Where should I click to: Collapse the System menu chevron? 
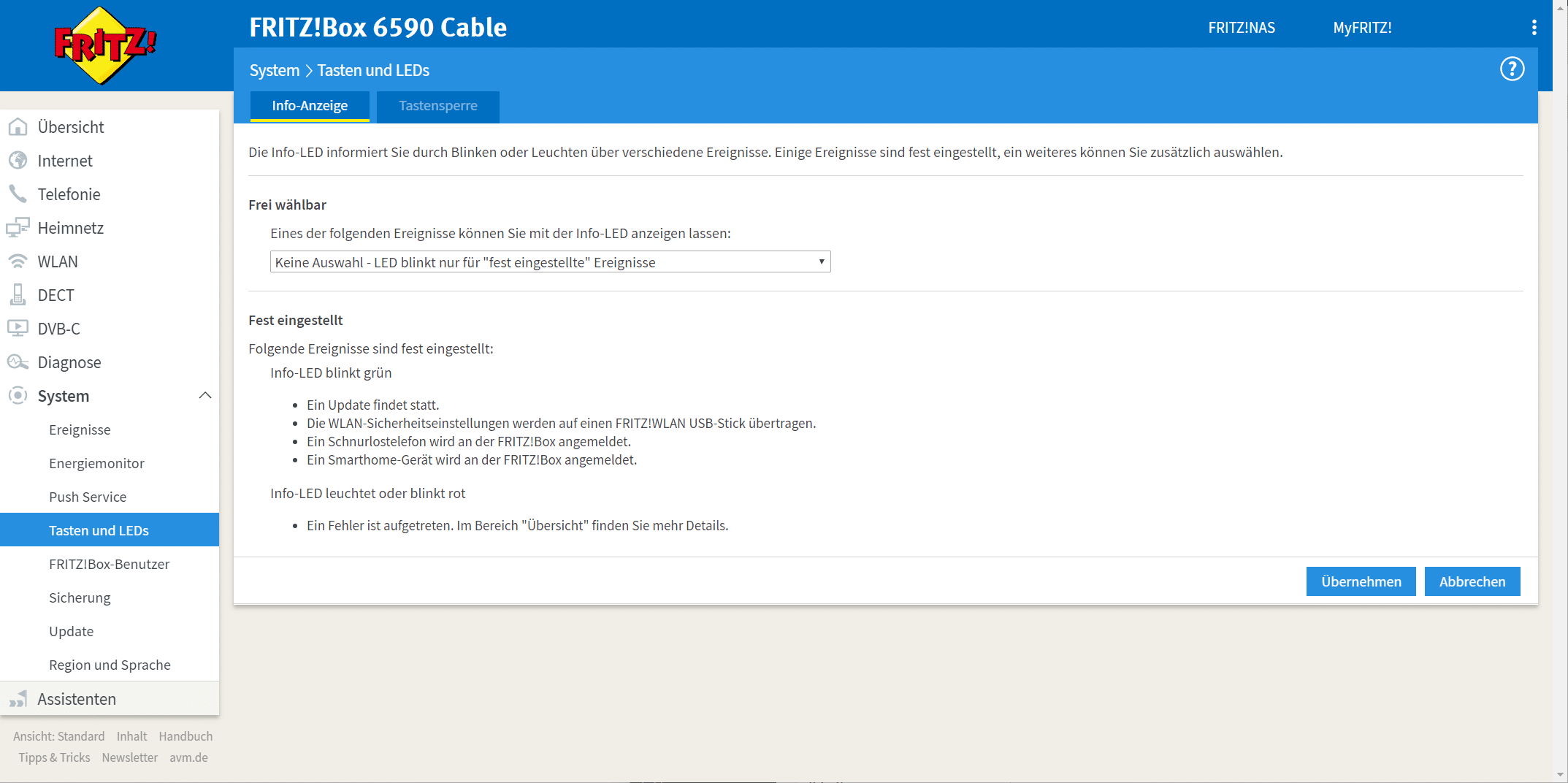205,396
